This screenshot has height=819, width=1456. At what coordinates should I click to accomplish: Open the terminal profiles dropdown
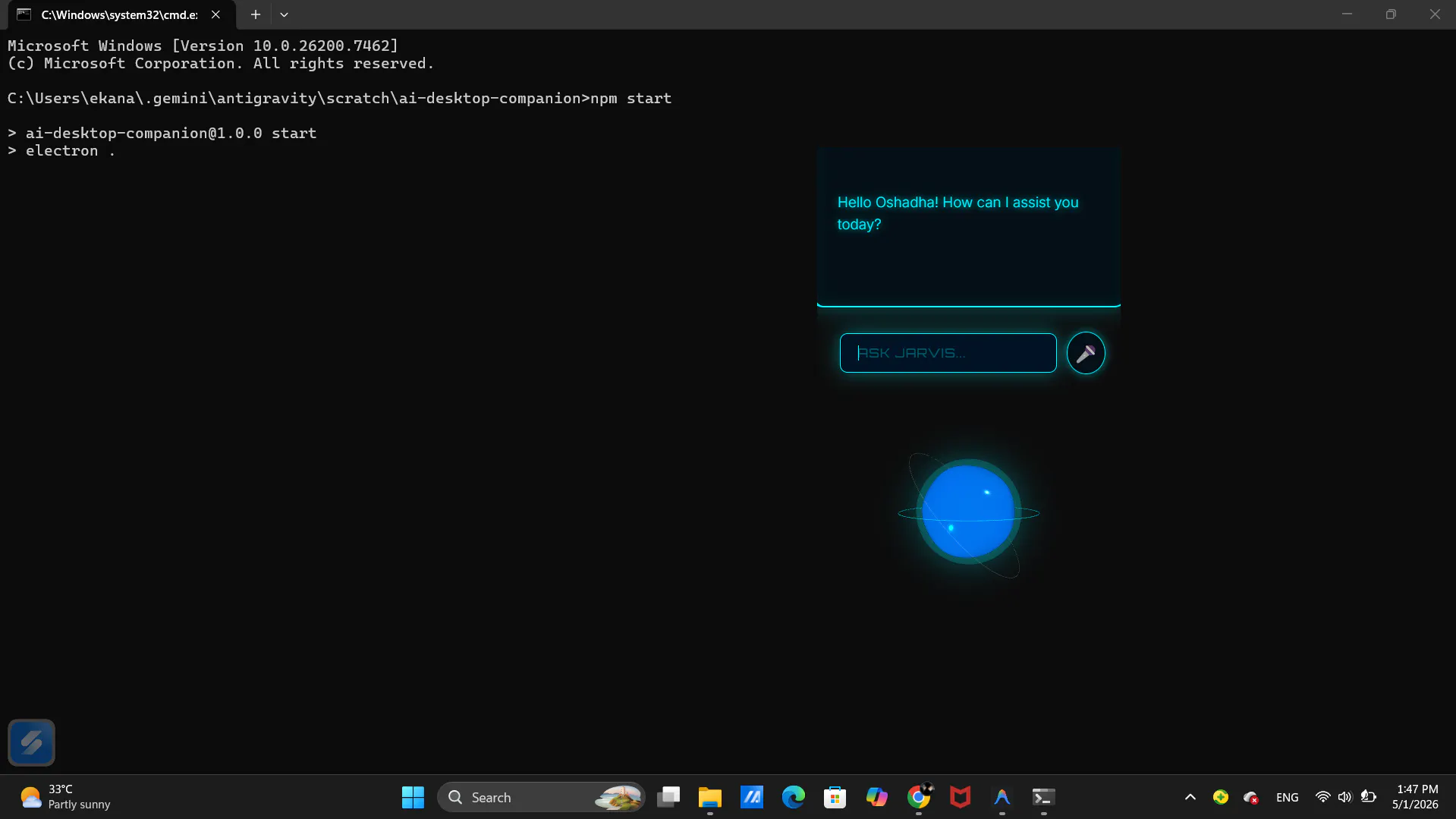tap(284, 14)
